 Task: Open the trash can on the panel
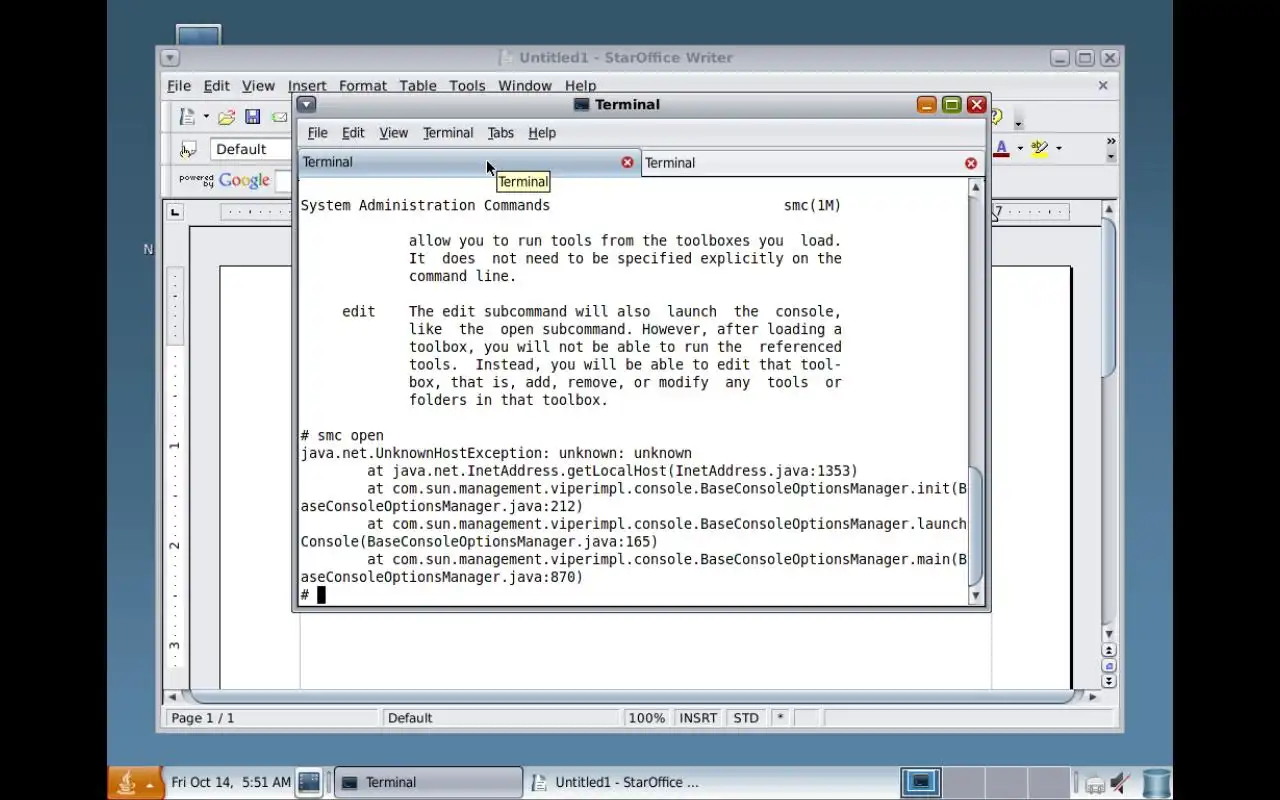click(x=1156, y=783)
